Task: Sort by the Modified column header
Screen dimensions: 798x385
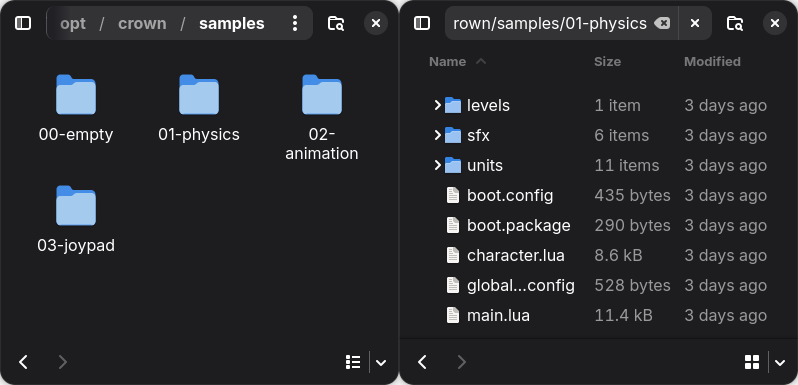Action: coord(712,62)
